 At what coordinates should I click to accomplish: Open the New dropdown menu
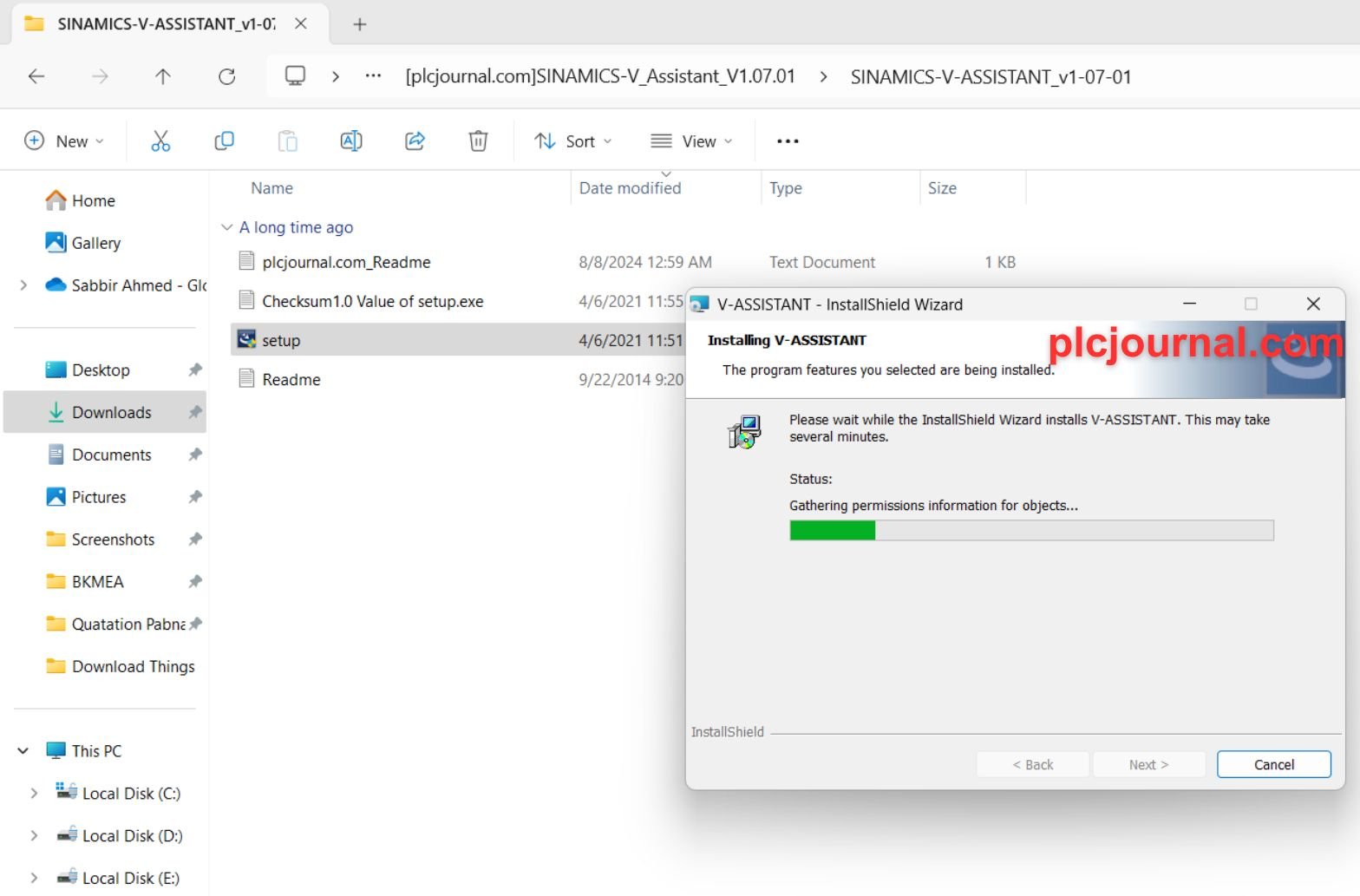(64, 141)
